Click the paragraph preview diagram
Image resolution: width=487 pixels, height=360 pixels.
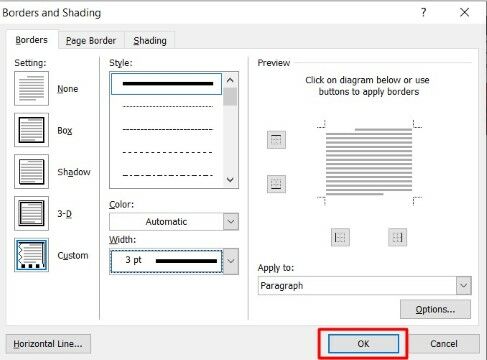click(x=369, y=162)
